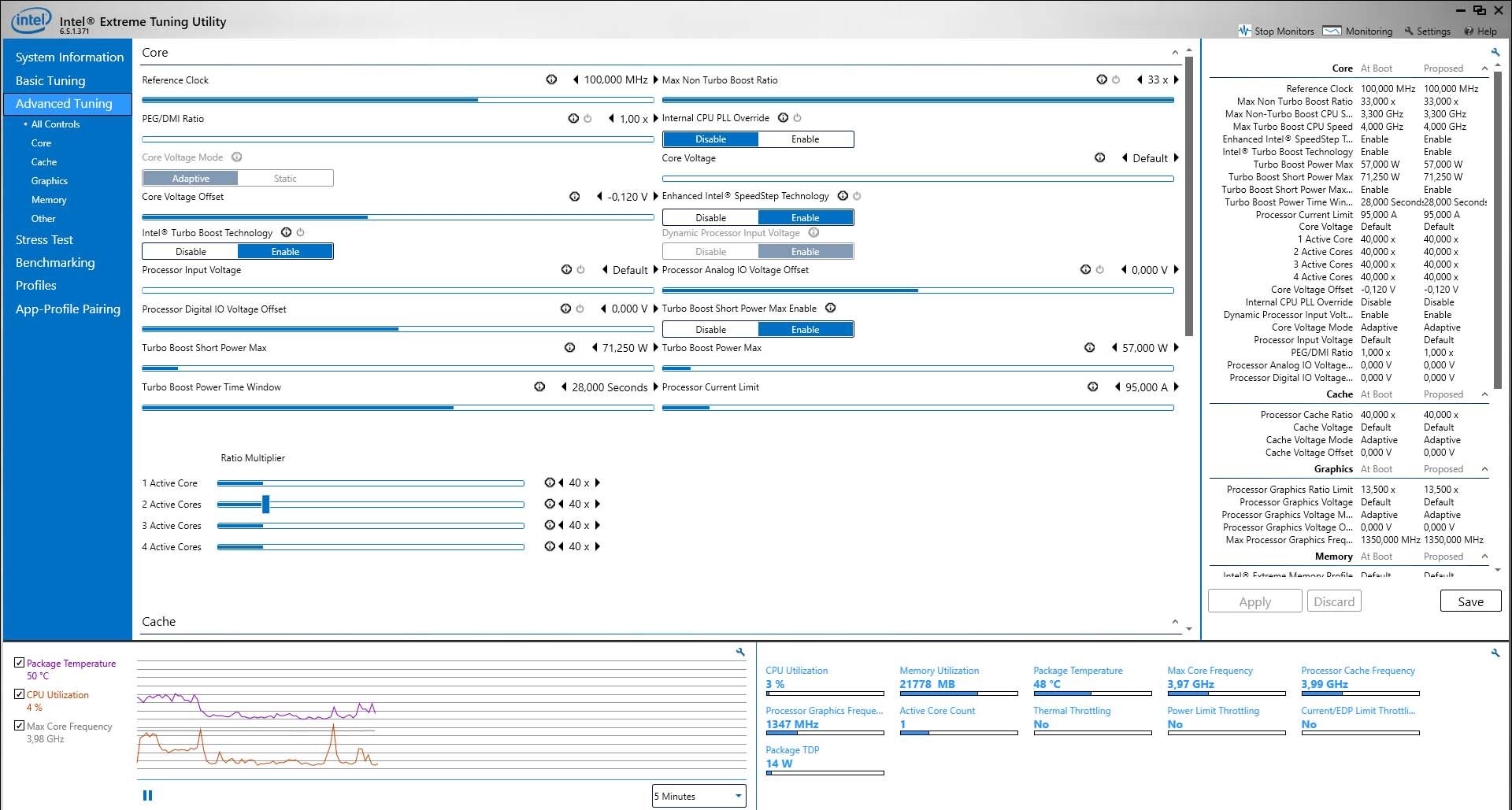
Task: Uncheck the Max Core Frequency graph checkbox
Action: point(20,726)
